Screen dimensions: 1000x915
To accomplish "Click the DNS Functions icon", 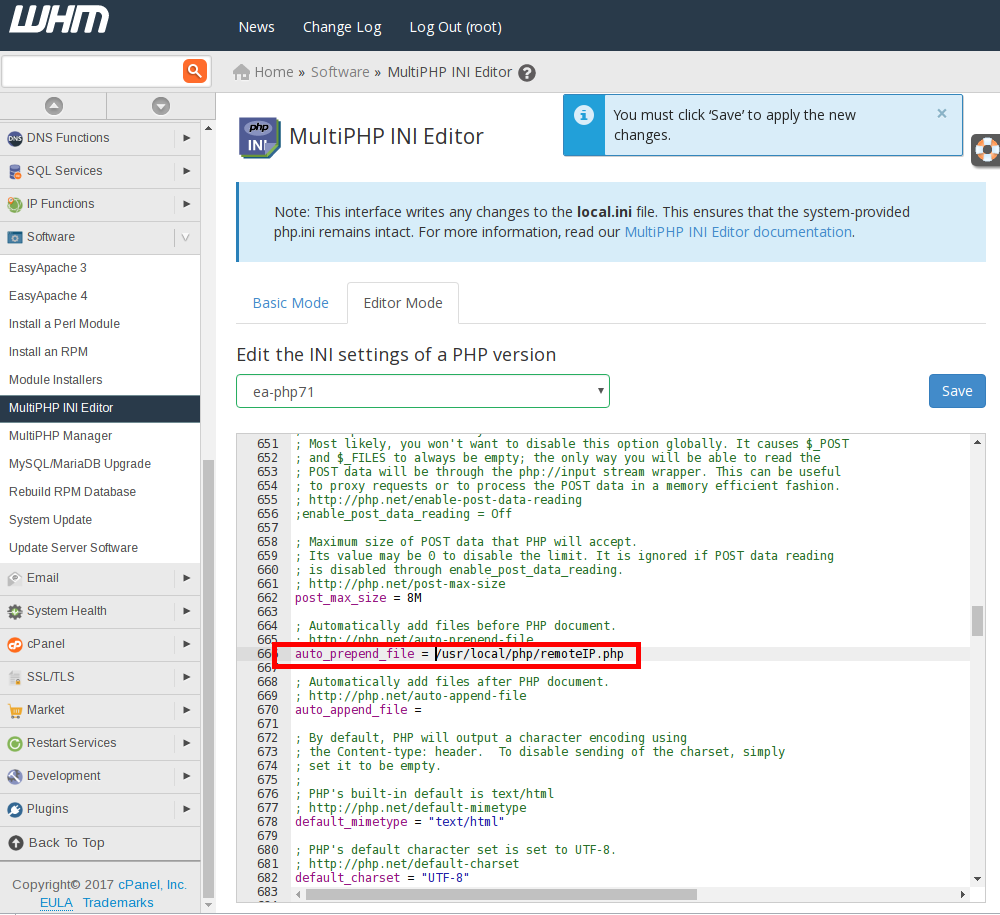I will [15, 138].
